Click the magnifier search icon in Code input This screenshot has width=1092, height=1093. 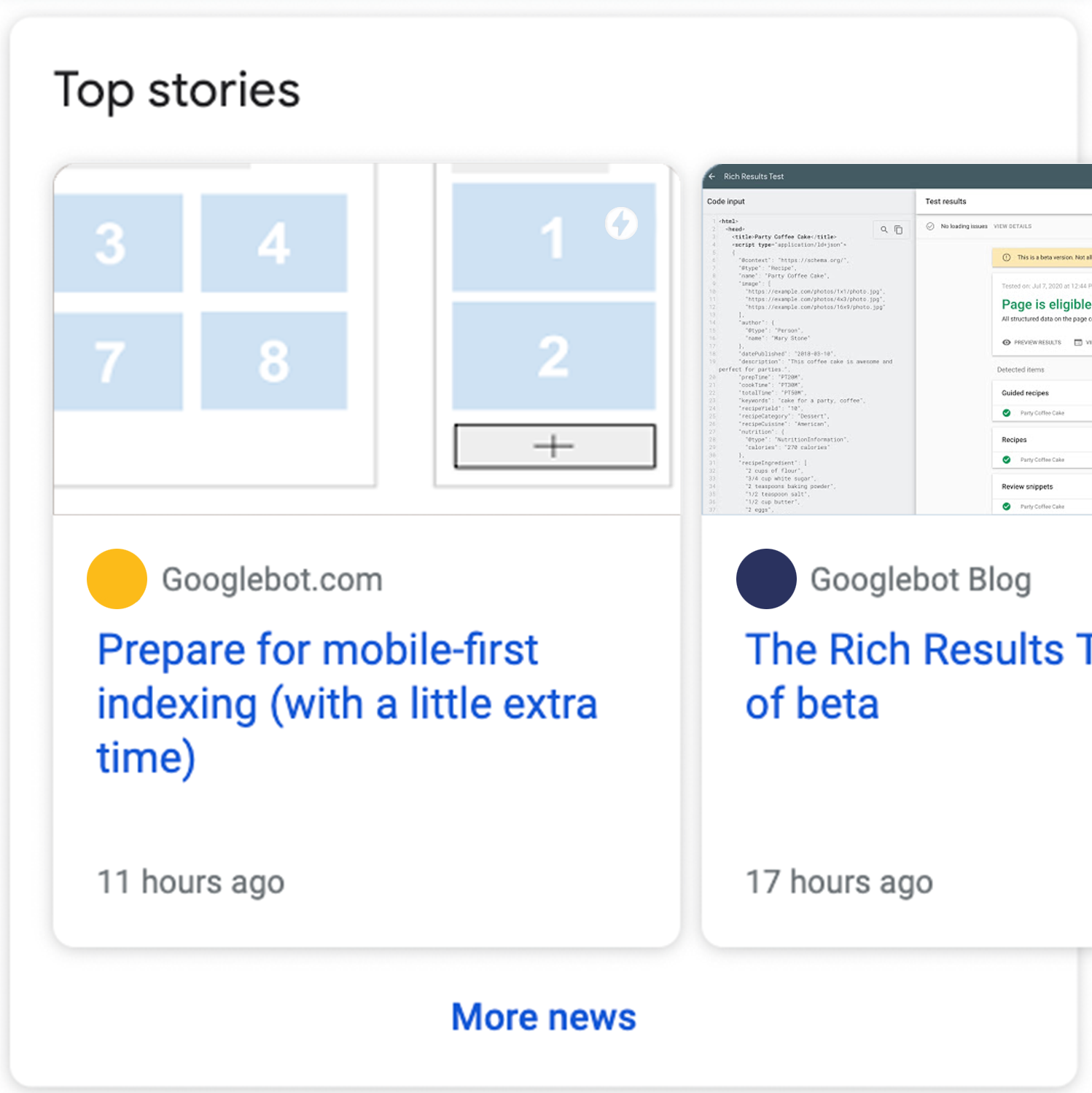tap(884, 230)
